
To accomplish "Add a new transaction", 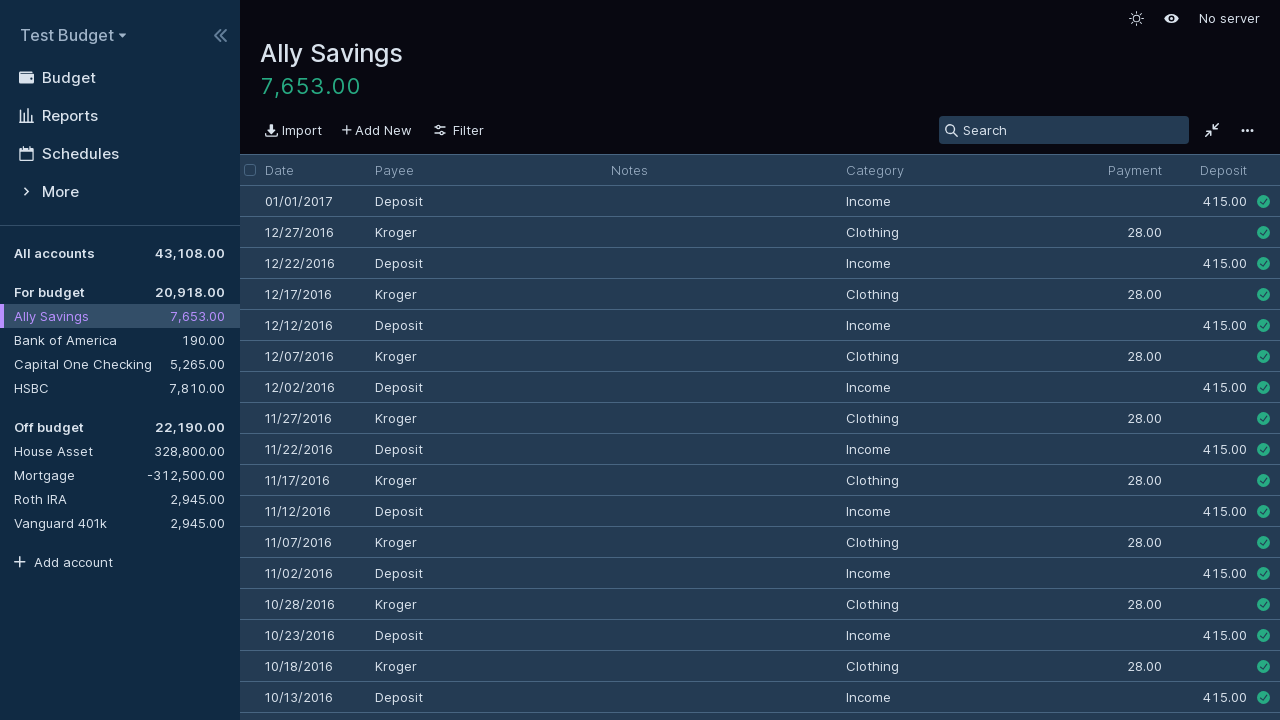I will pyautogui.click(x=376, y=131).
